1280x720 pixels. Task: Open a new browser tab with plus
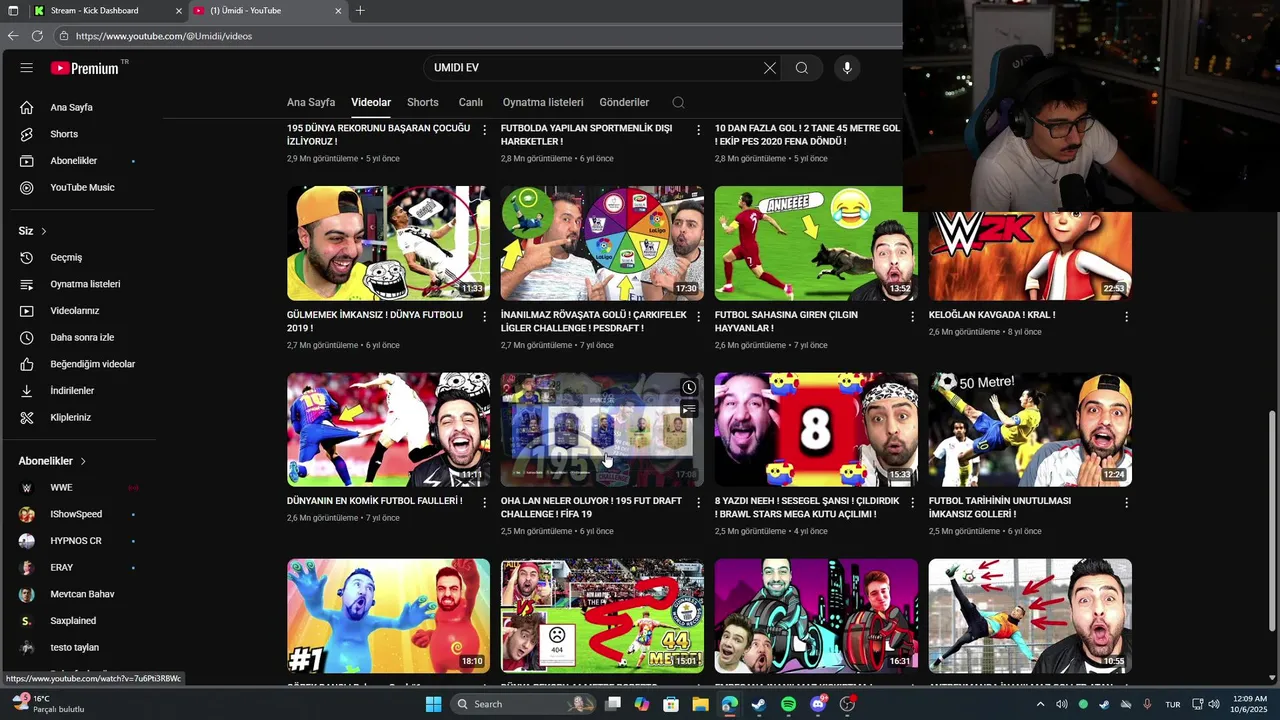click(360, 11)
